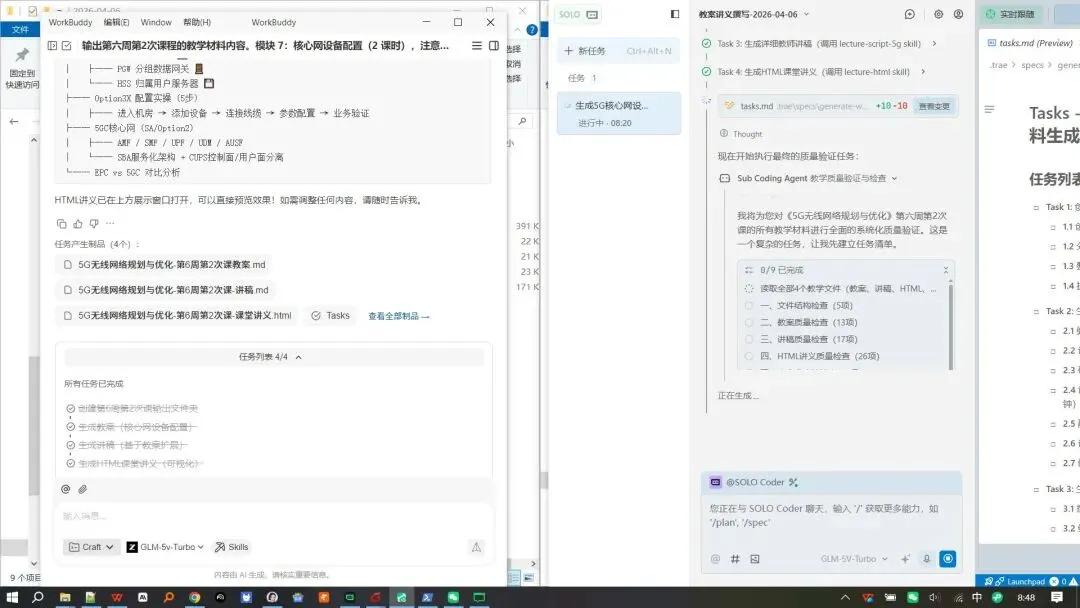Open the Craft mode dropdown
This screenshot has width=1080, height=608.
coord(91,547)
